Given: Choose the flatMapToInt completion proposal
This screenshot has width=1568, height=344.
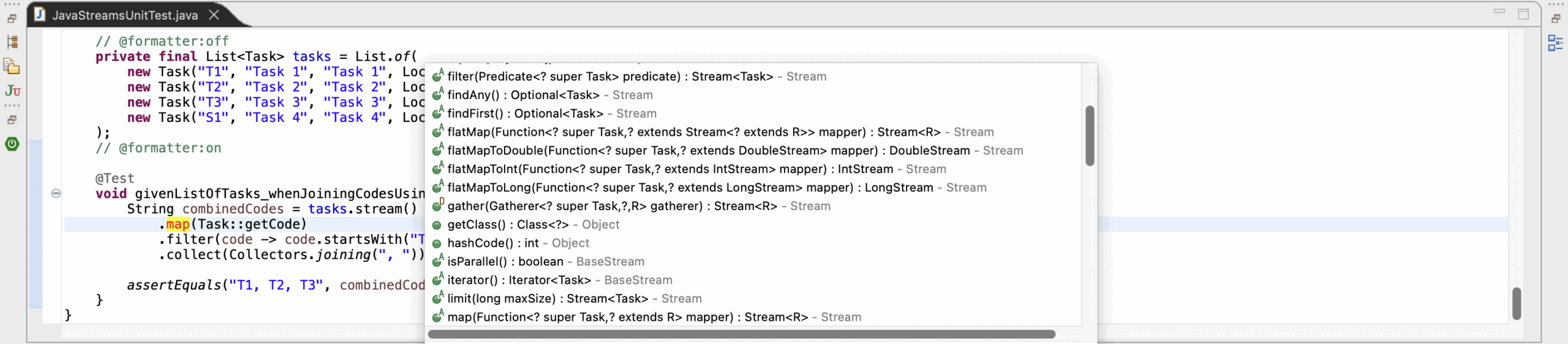Looking at the screenshot, I should (671, 169).
